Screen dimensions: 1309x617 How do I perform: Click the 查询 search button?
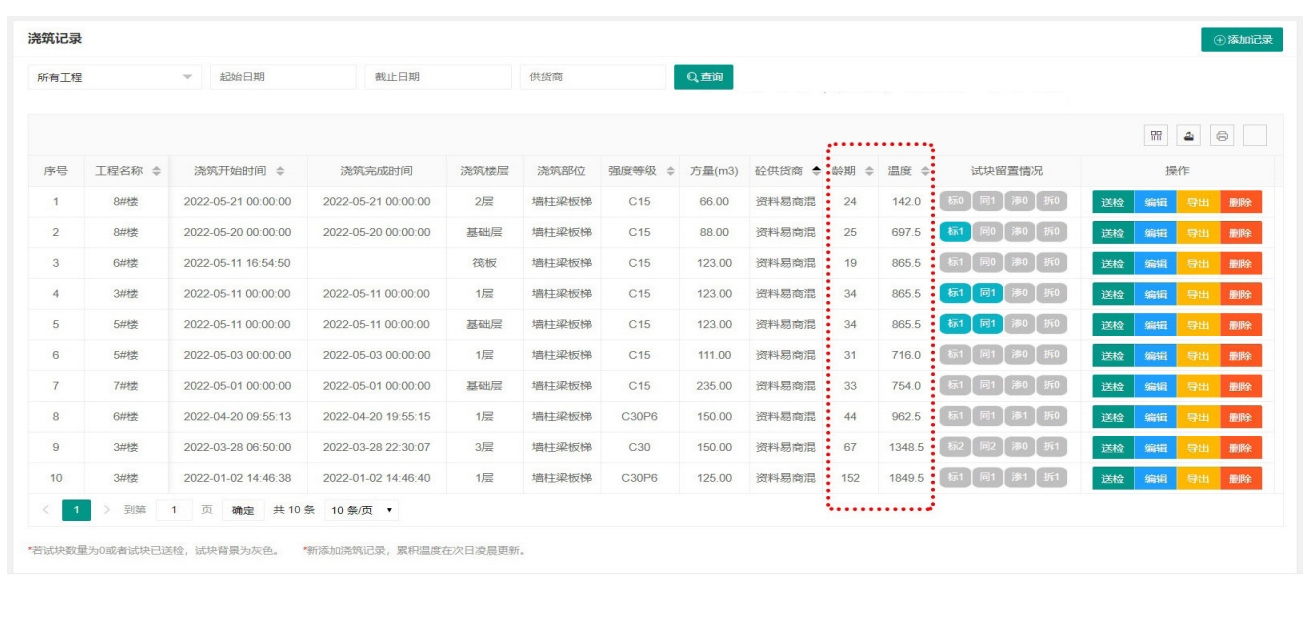tap(703, 77)
